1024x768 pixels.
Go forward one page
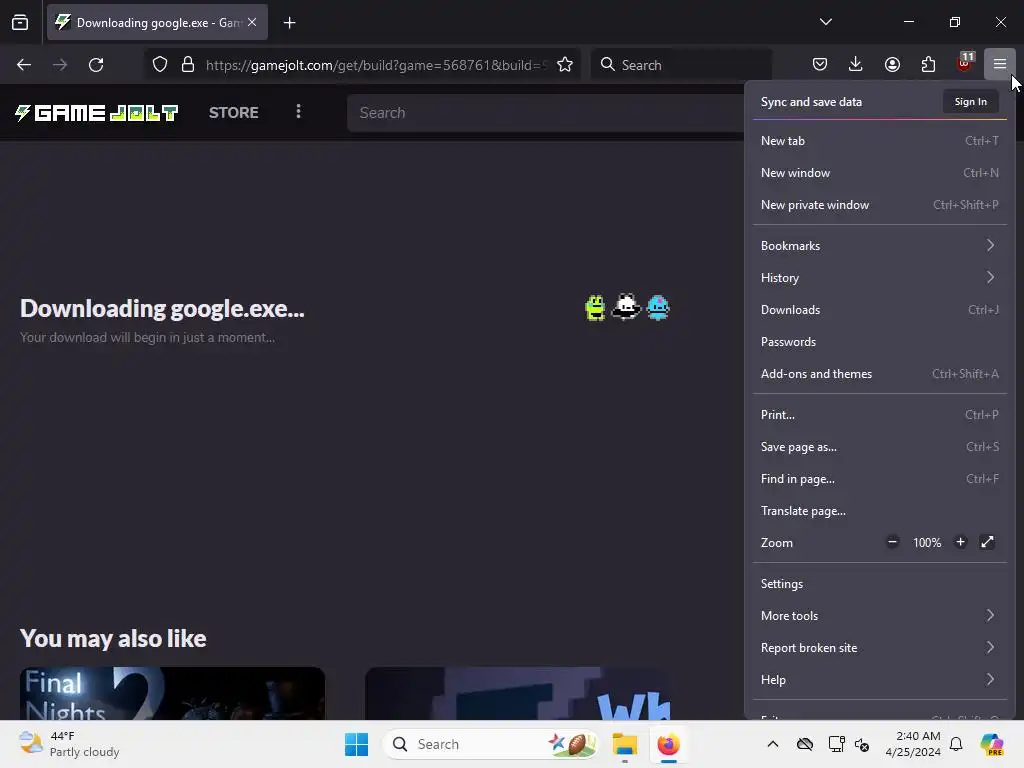tap(60, 64)
